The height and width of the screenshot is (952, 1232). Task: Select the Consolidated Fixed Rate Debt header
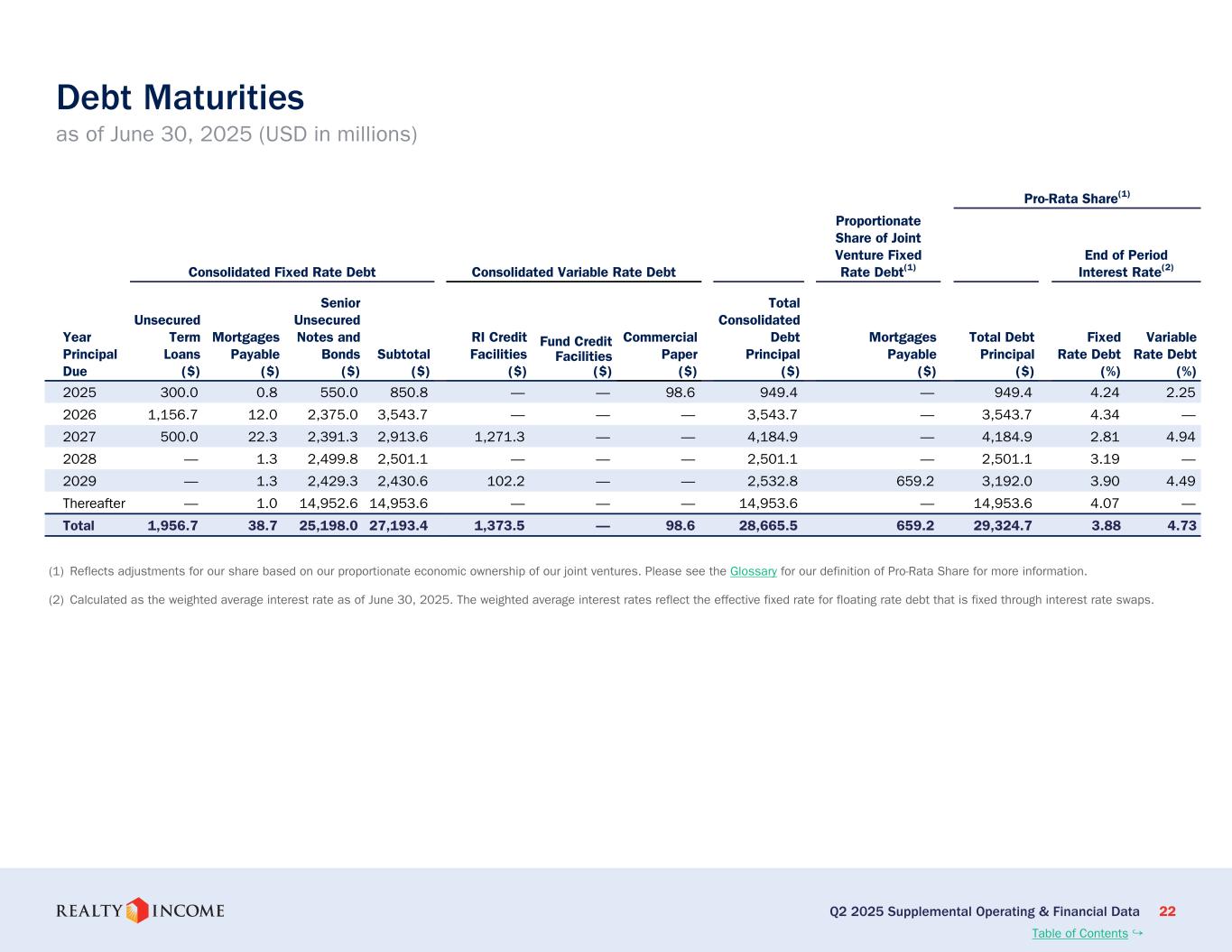[282, 272]
